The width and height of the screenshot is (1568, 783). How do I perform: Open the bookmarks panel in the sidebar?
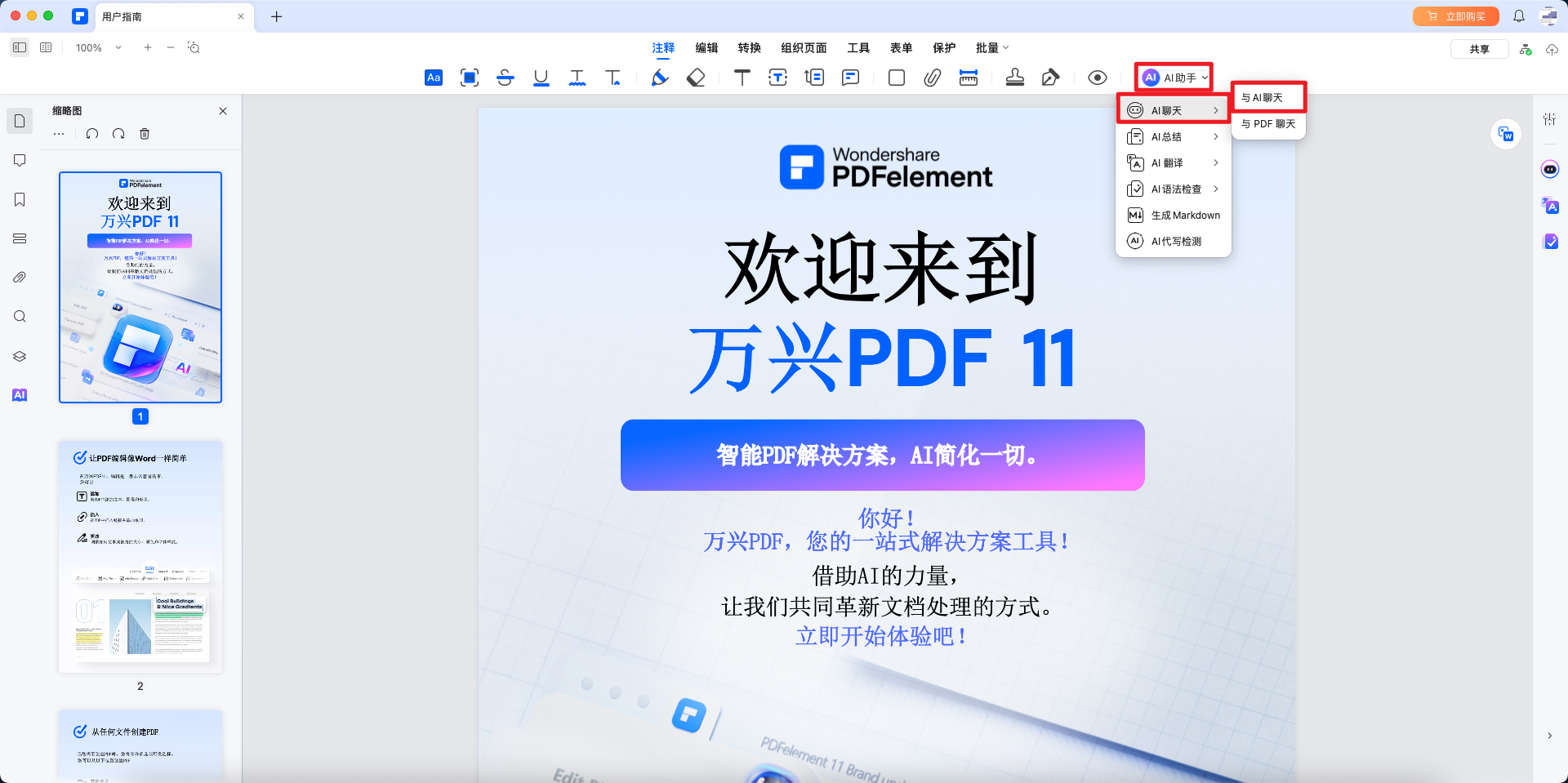pos(20,199)
